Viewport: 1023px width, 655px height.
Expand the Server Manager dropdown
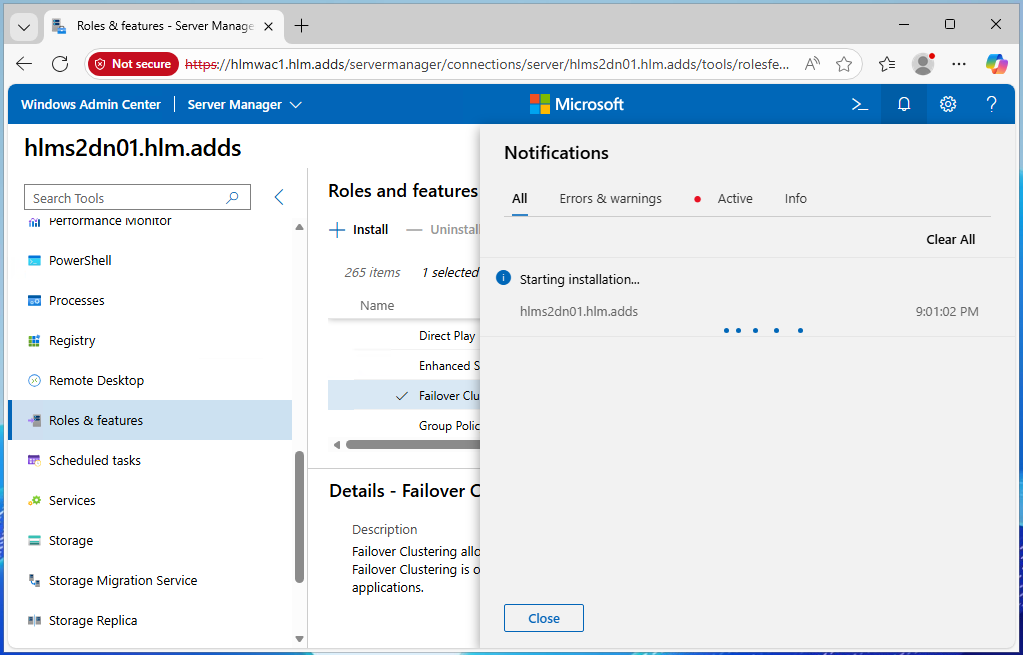coord(245,104)
